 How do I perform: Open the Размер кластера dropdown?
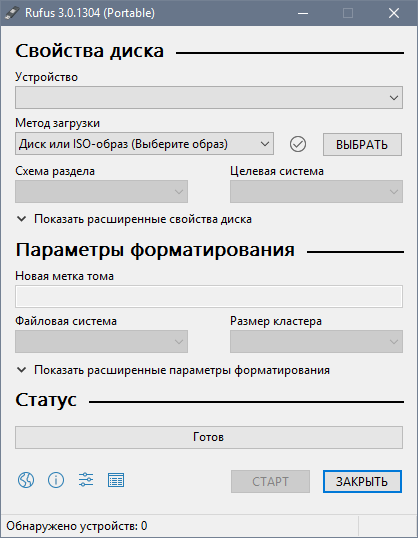tap(316, 341)
